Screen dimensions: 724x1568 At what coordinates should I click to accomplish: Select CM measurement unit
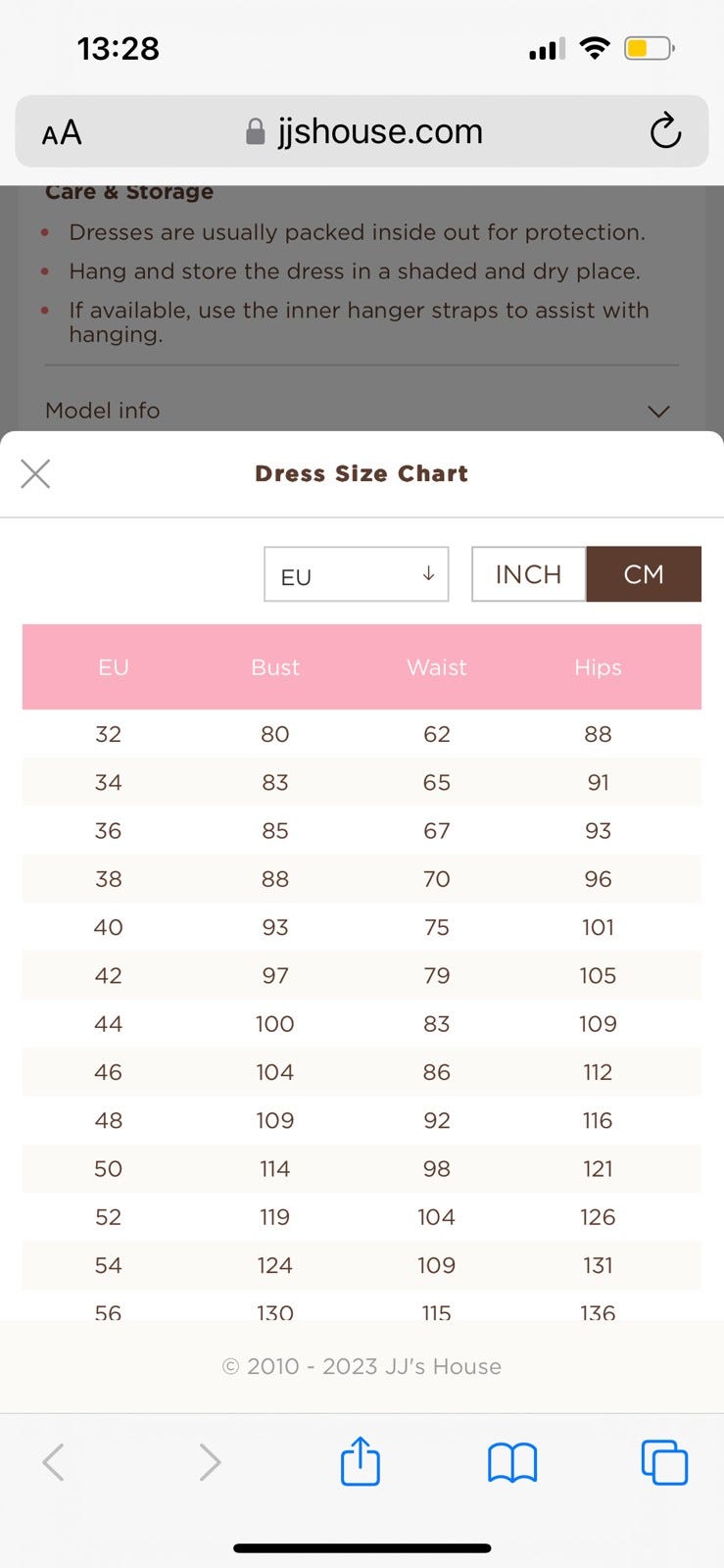click(x=644, y=574)
